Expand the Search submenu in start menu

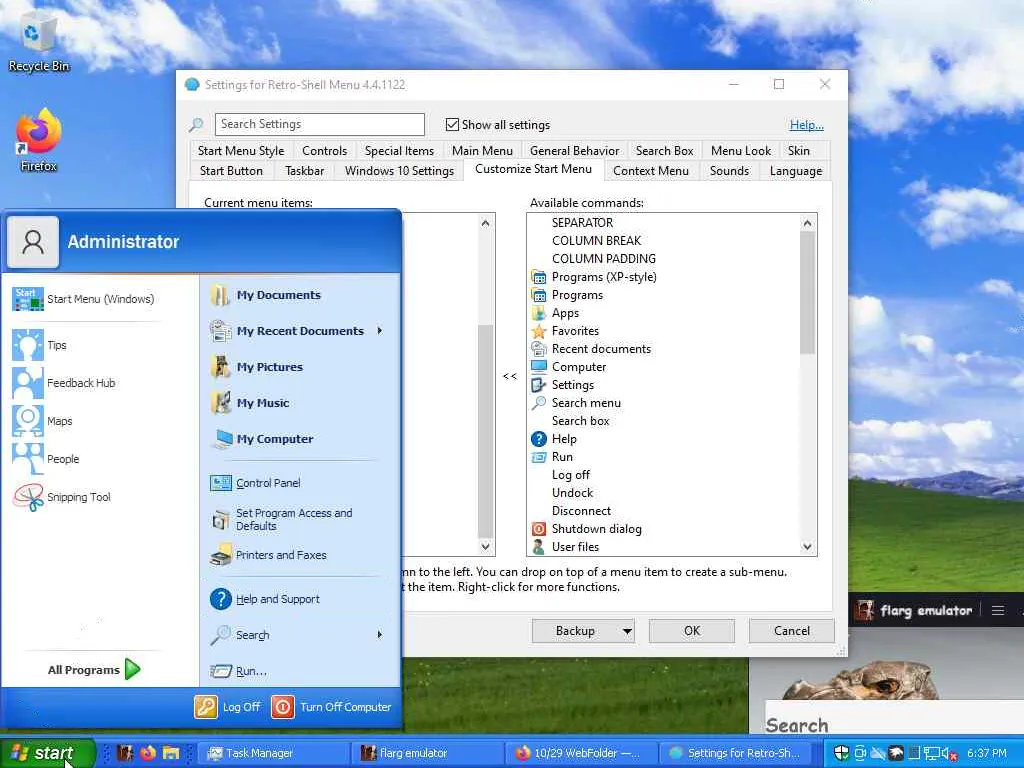tap(379, 635)
